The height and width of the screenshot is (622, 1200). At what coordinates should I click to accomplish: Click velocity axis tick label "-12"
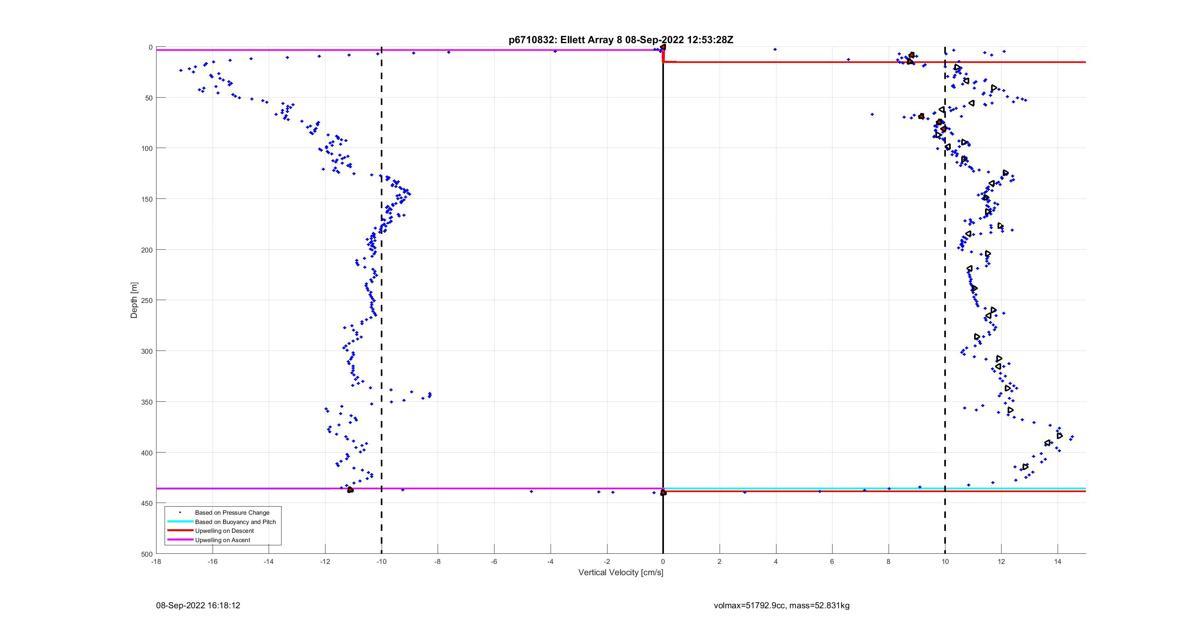(325, 562)
